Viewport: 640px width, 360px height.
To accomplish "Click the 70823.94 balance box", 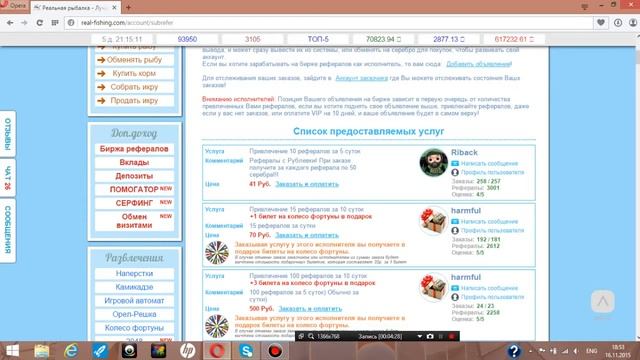I will pos(383,39).
